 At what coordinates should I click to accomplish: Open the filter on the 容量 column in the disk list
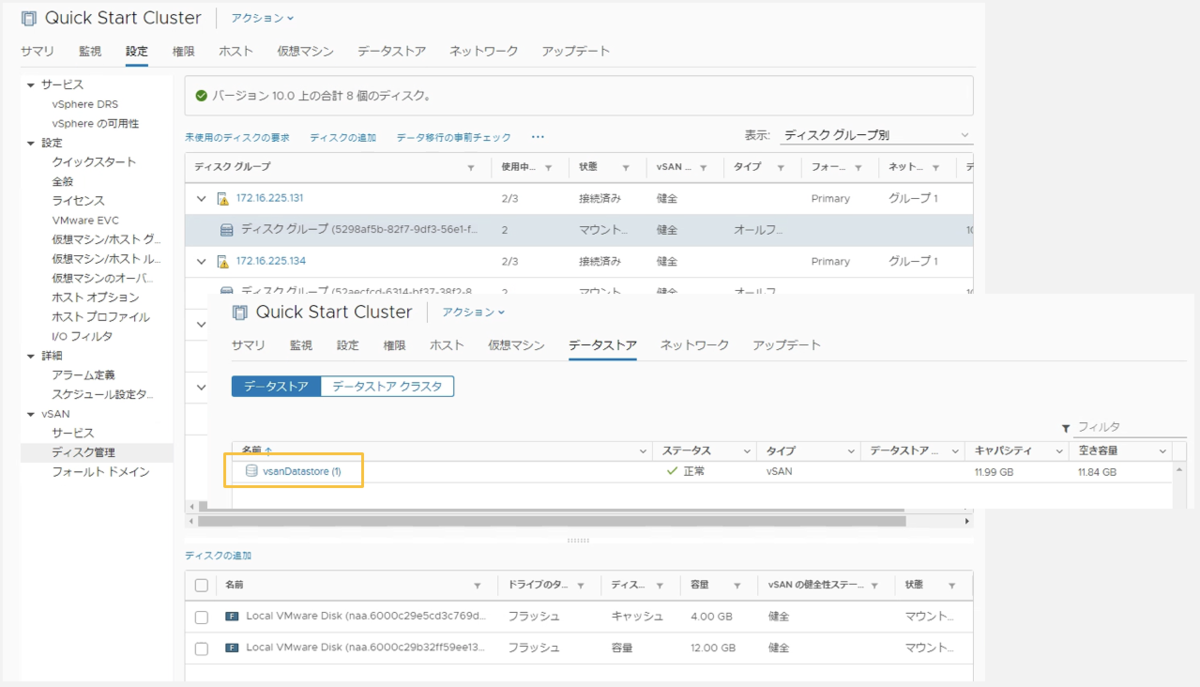737,586
